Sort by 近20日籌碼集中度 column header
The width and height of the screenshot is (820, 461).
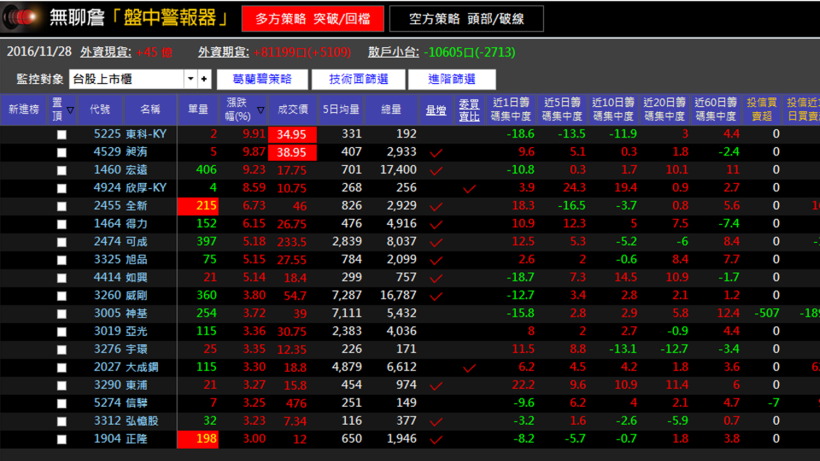pyautogui.click(x=664, y=109)
